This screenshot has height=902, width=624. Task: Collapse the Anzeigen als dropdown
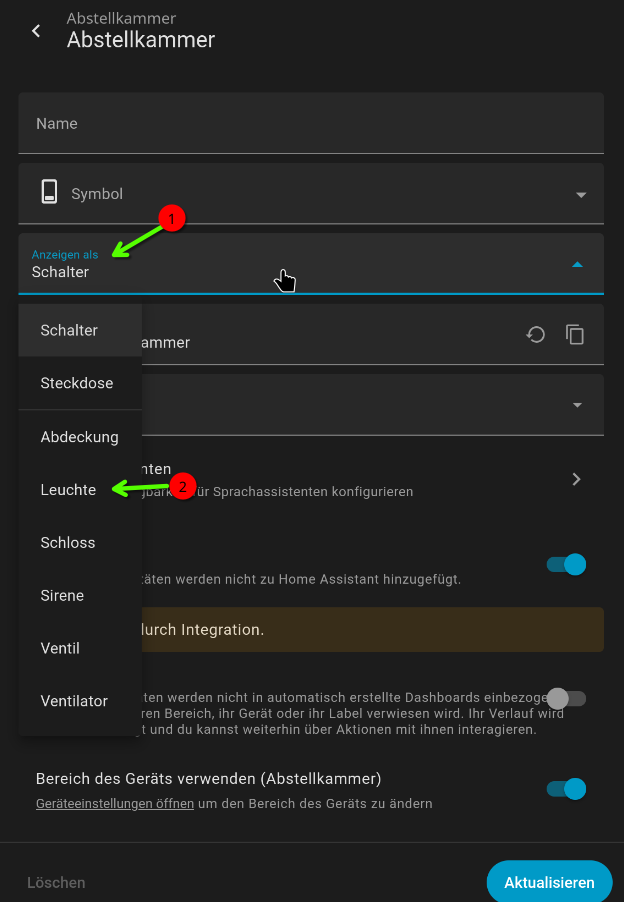(577, 265)
